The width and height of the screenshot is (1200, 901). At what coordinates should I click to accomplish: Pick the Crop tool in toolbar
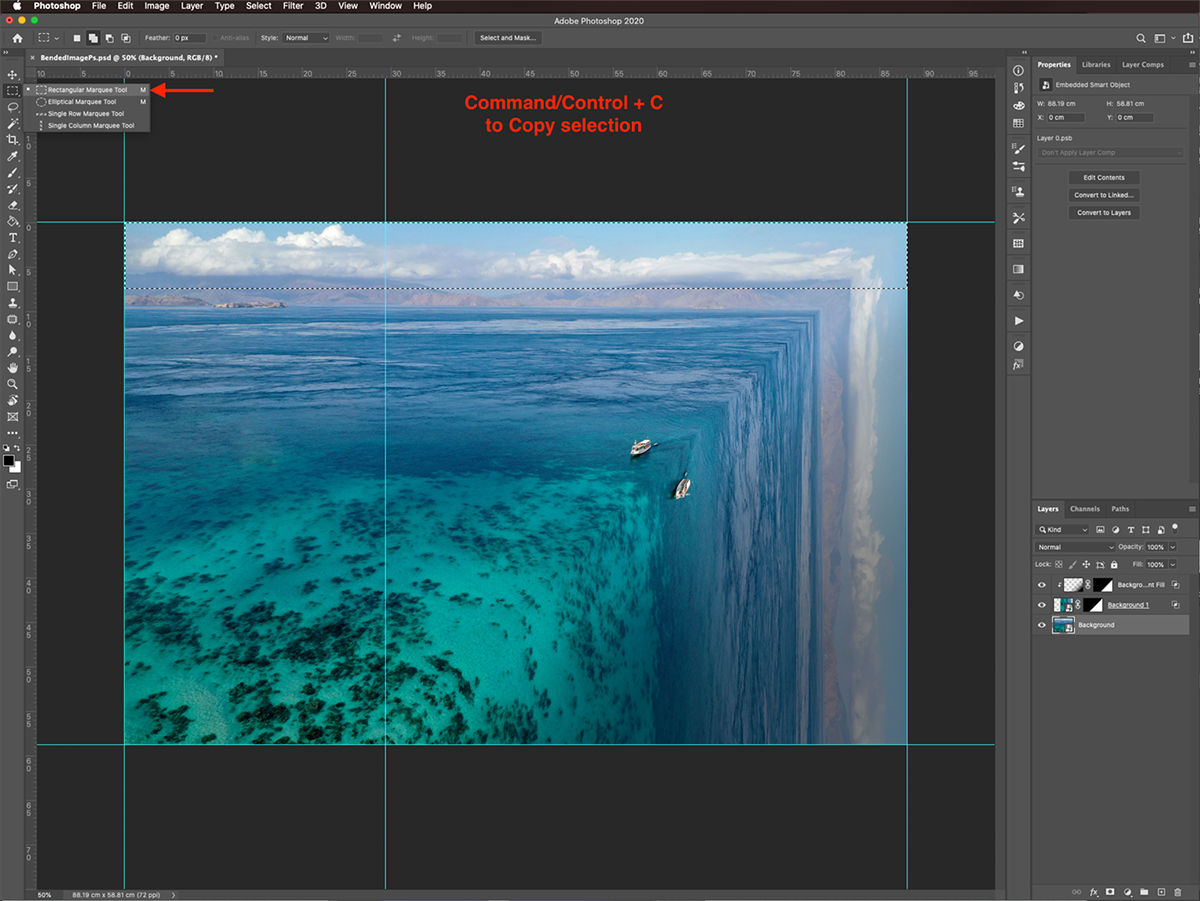13,140
